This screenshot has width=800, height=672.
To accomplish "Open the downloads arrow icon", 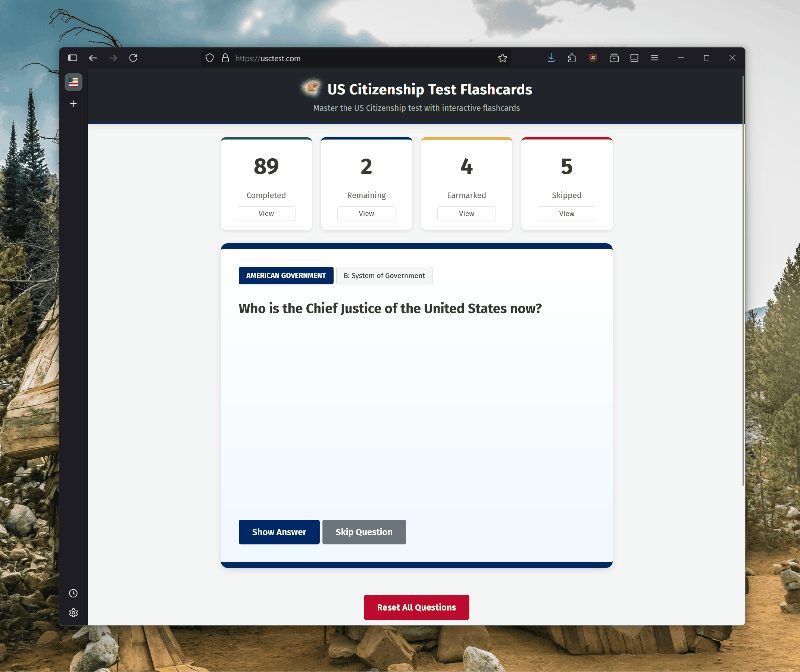I will coord(551,58).
